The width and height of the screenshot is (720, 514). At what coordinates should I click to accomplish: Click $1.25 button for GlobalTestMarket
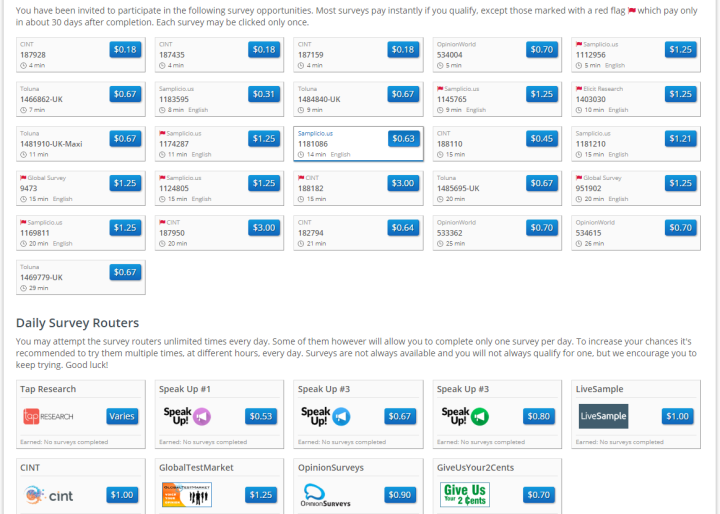[261, 495]
